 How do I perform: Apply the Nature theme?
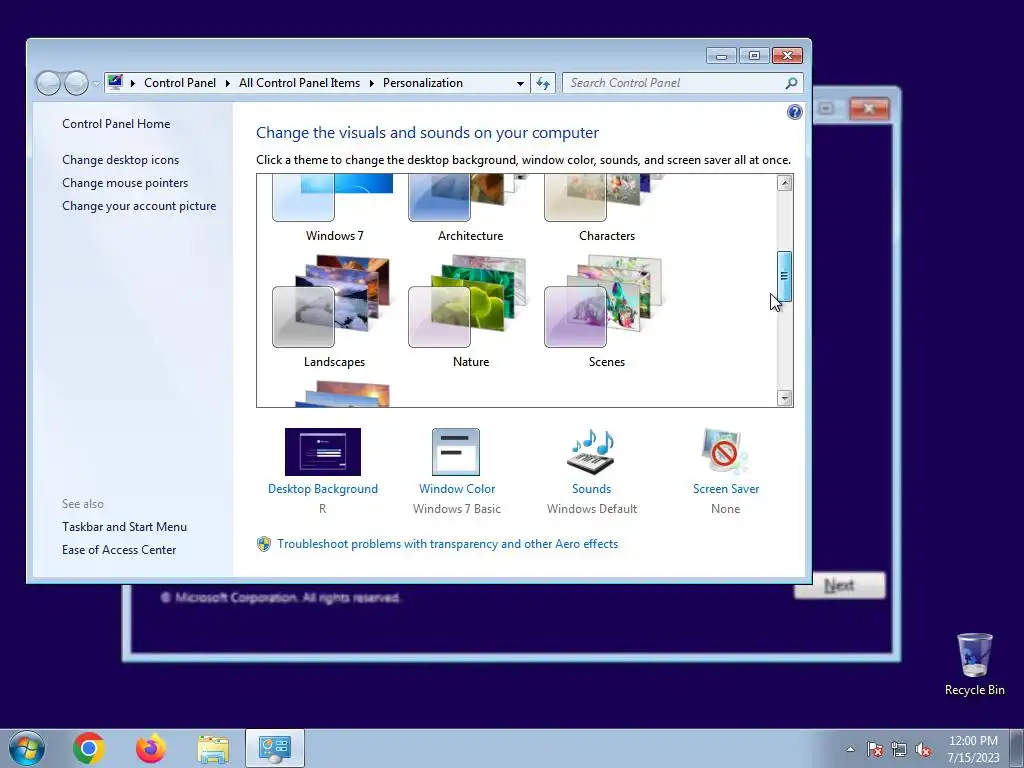coord(470,311)
